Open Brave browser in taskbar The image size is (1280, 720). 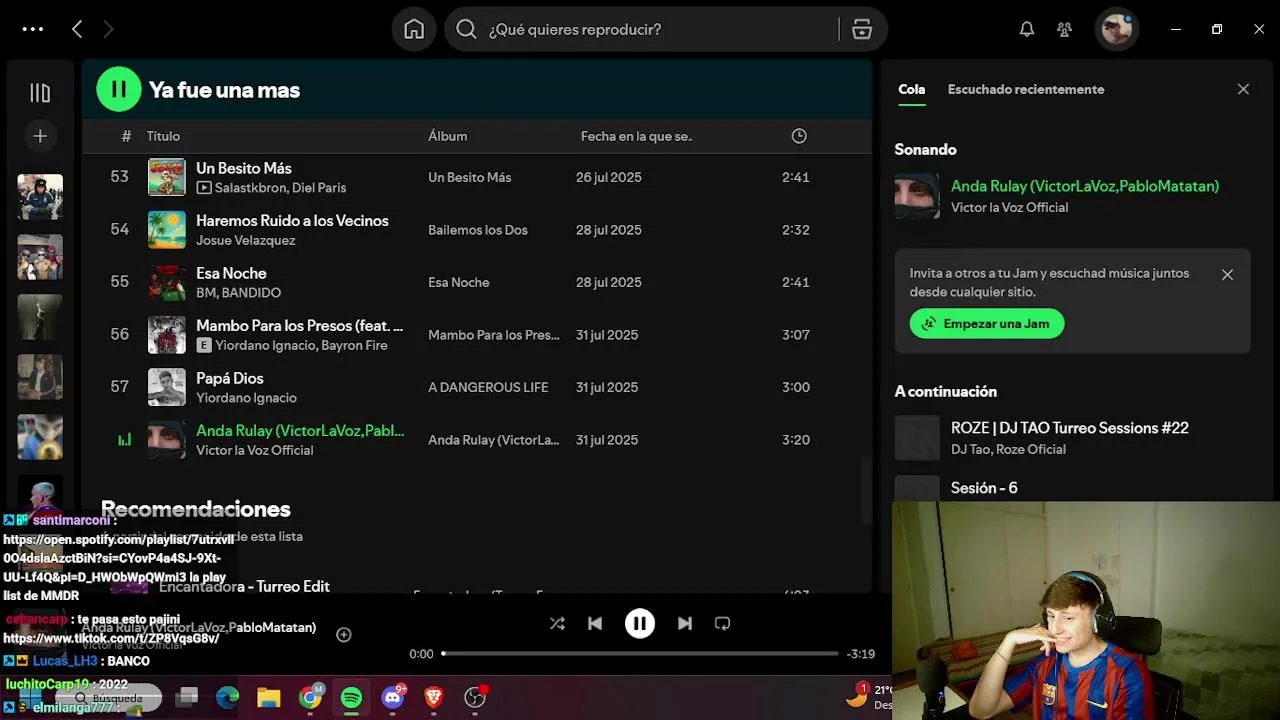[433, 697]
